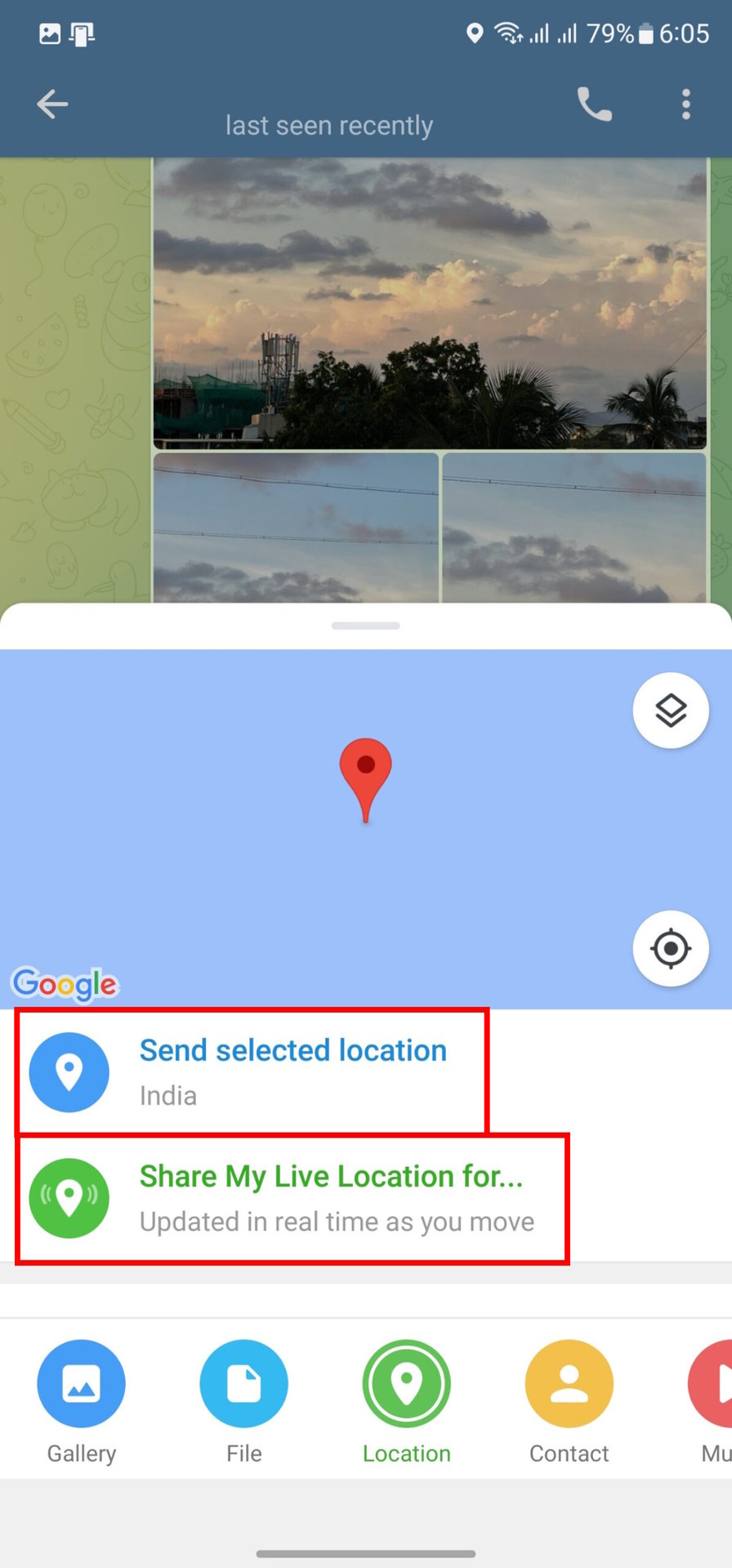The image size is (732, 1568).
Task: Open the three-dot overflow menu
Action: [685, 105]
